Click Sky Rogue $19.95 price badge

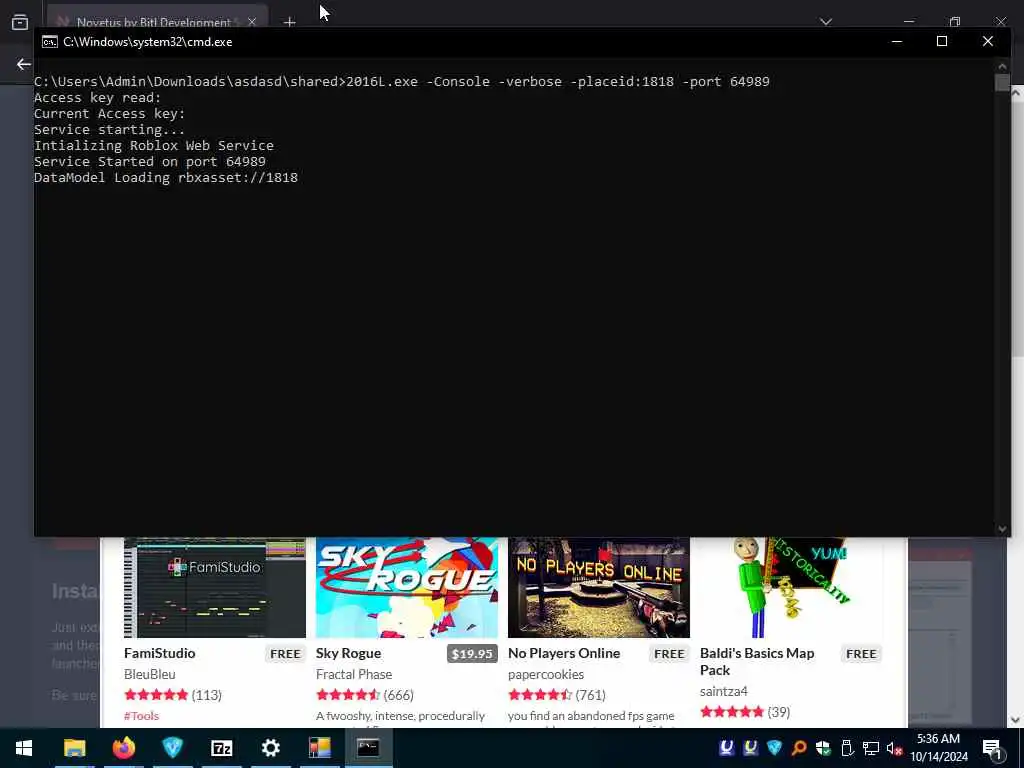(472, 654)
